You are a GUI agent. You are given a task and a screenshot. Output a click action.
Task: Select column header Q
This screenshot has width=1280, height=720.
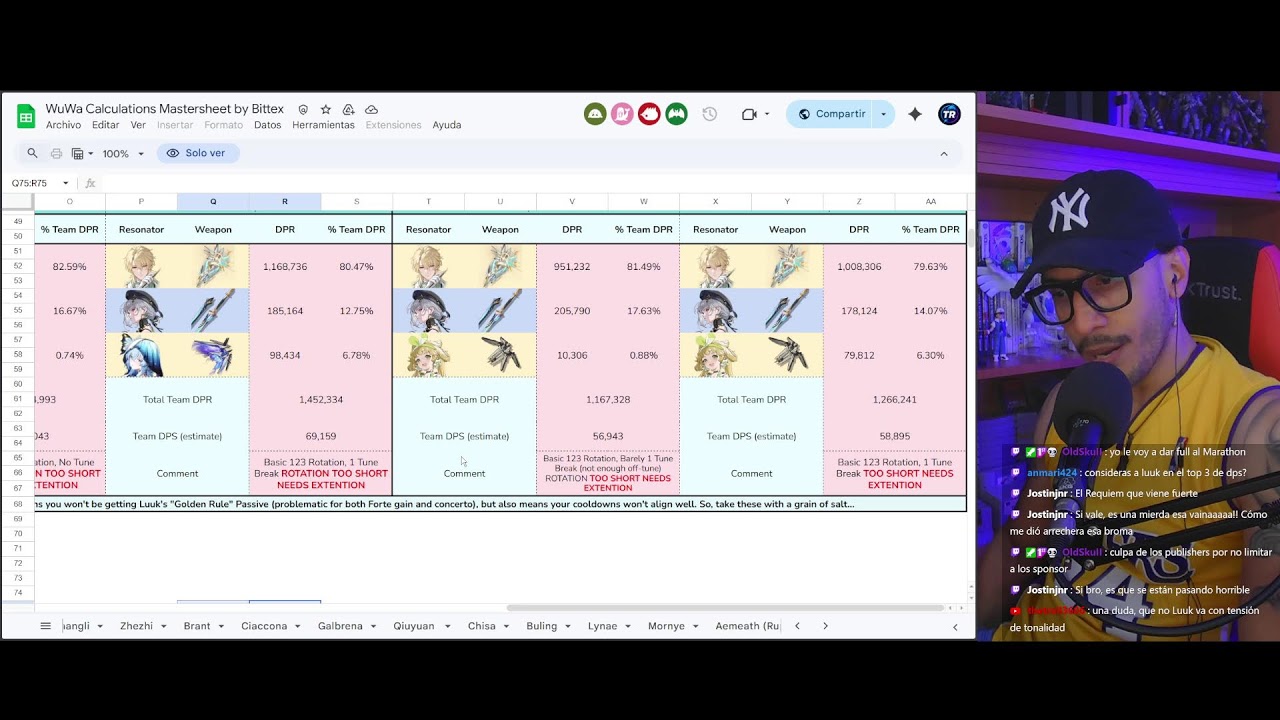(213, 201)
